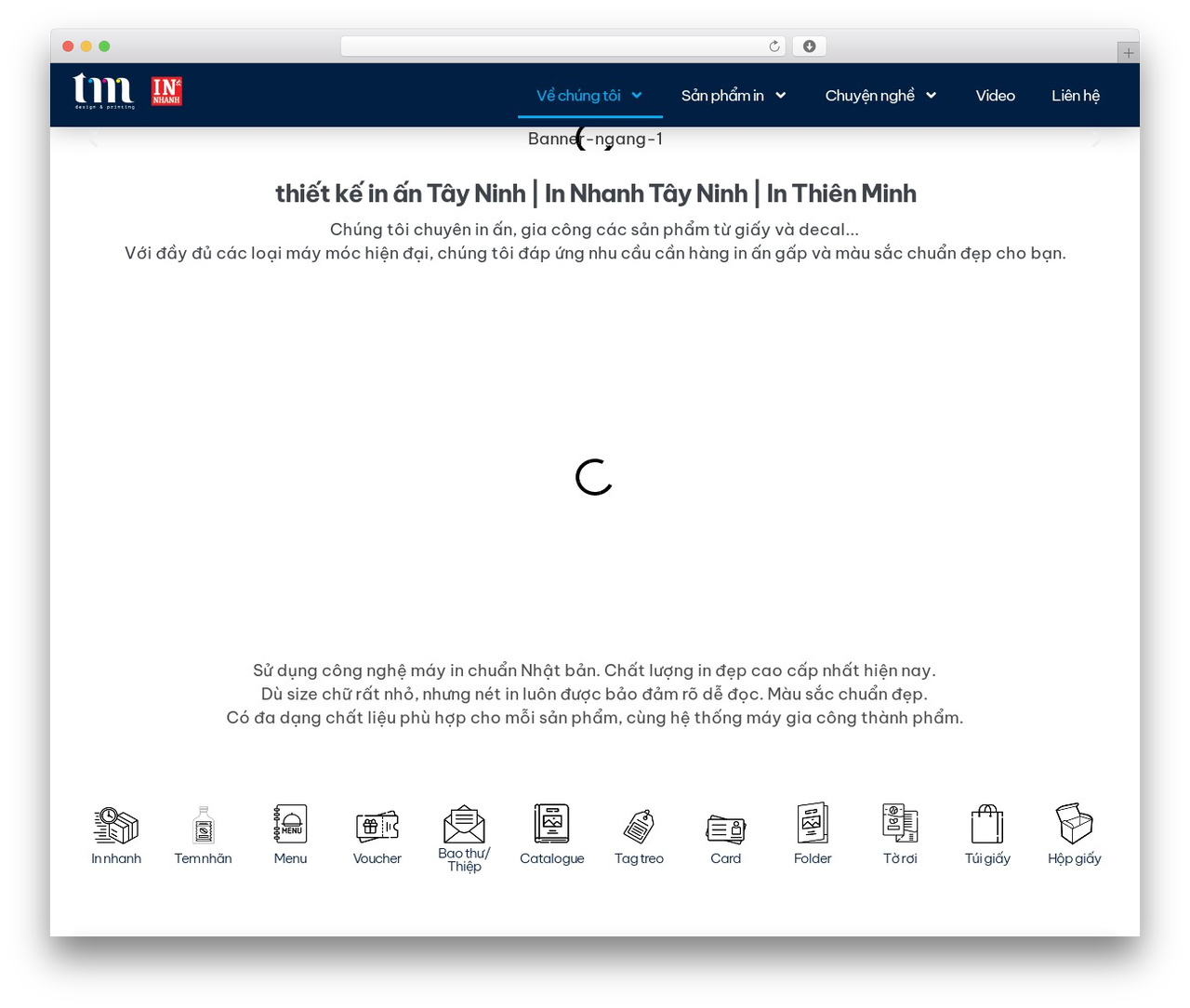Image resolution: width=1190 pixels, height=1008 pixels.
Task: Open the Tem nhãn bottle icon
Action: point(204,825)
